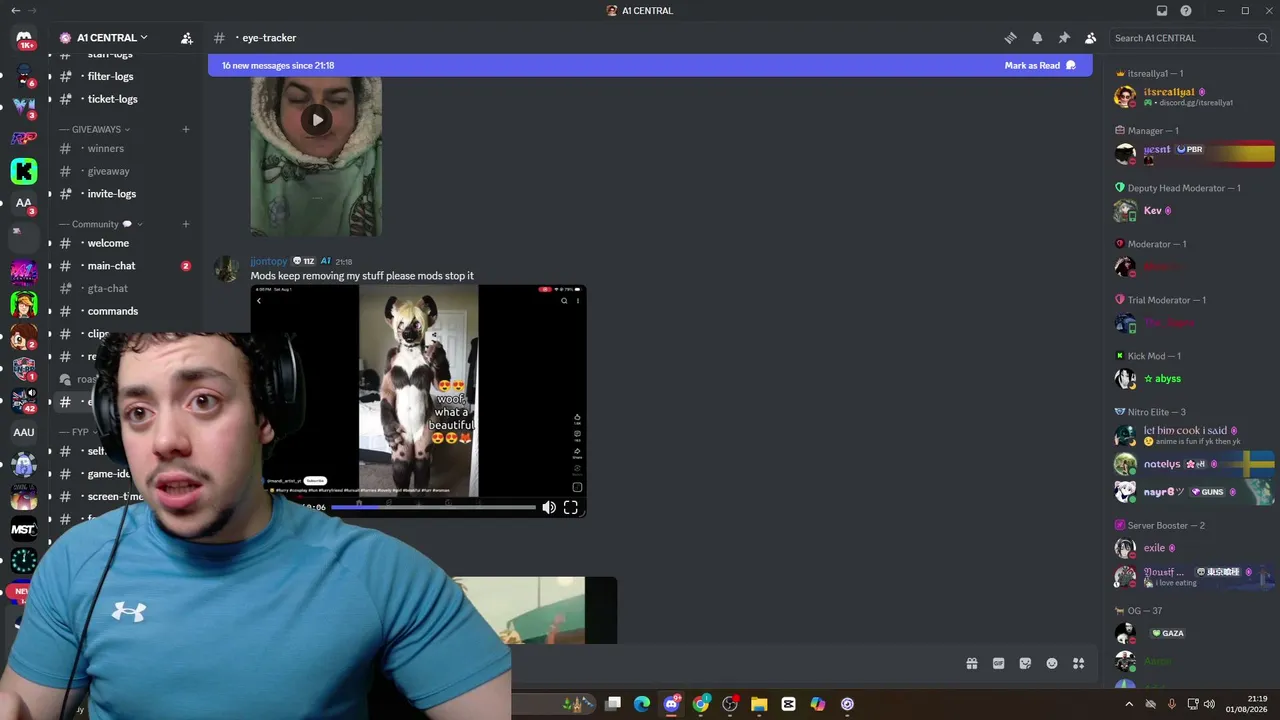Open Google Chrome from taskbar

click(701, 704)
